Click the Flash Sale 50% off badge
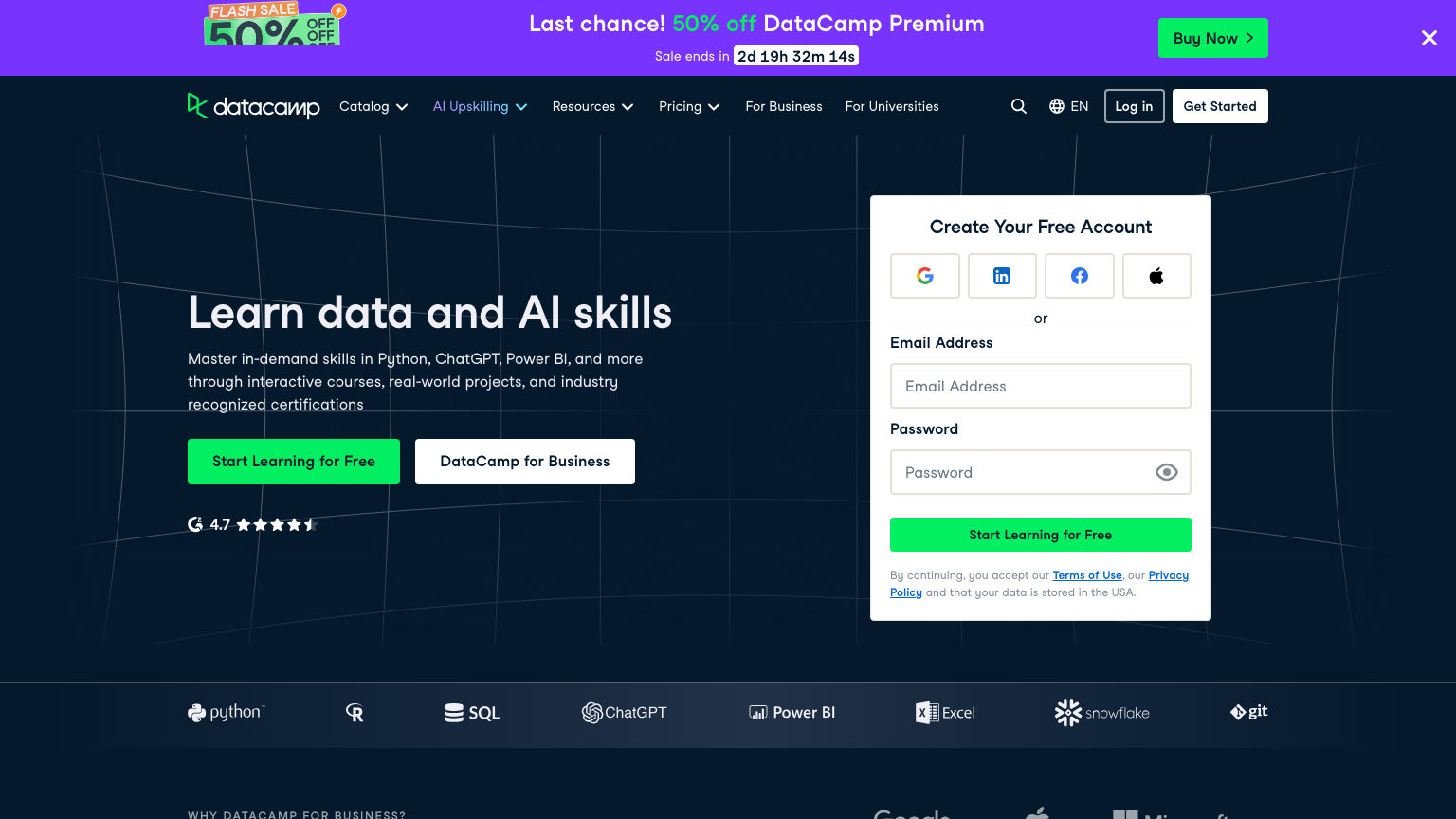 (275, 24)
